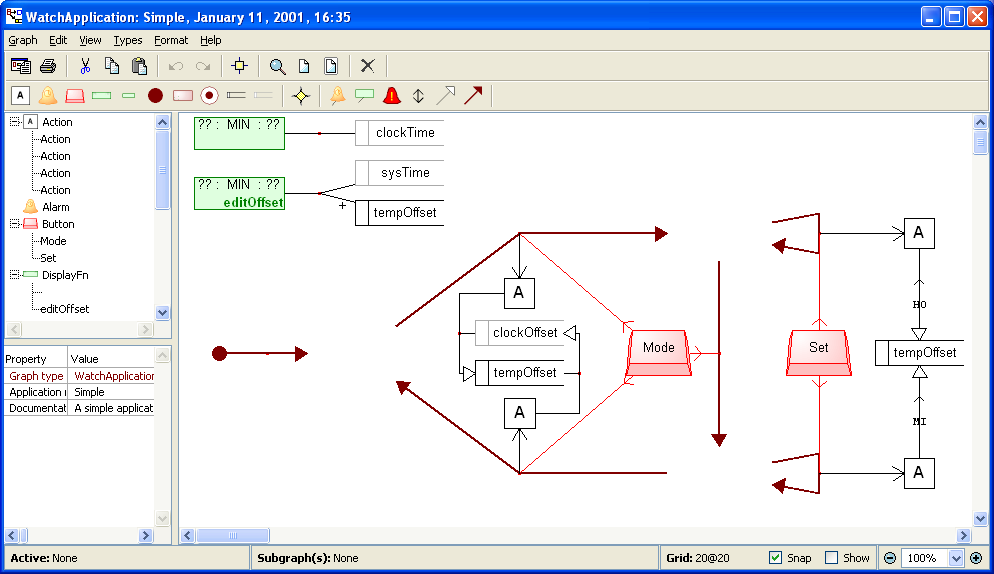This screenshot has height=574, width=994.
Task: Click the Print icon in toolbar
Action: pyautogui.click(x=47, y=66)
